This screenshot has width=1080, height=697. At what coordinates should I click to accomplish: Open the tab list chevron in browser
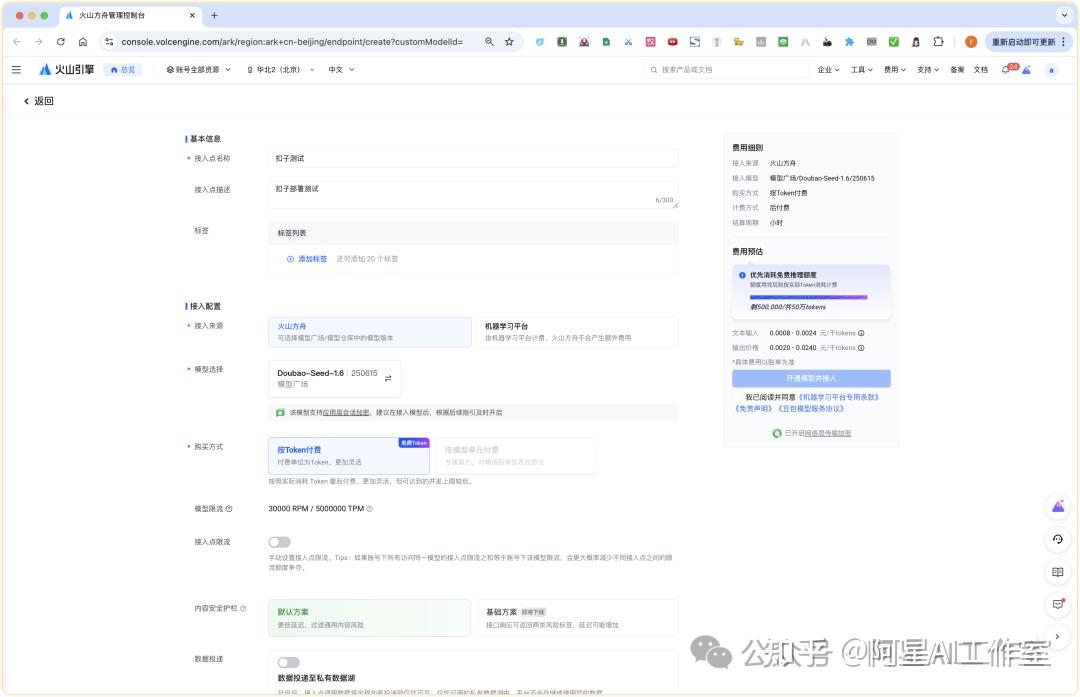tap(1063, 15)
